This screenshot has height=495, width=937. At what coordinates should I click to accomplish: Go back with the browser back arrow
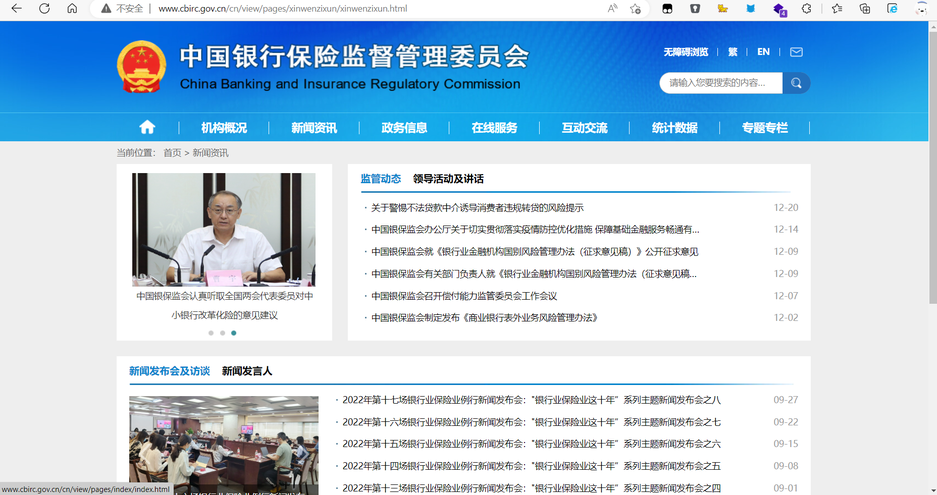pyautogui.click(x=16, y=8)
